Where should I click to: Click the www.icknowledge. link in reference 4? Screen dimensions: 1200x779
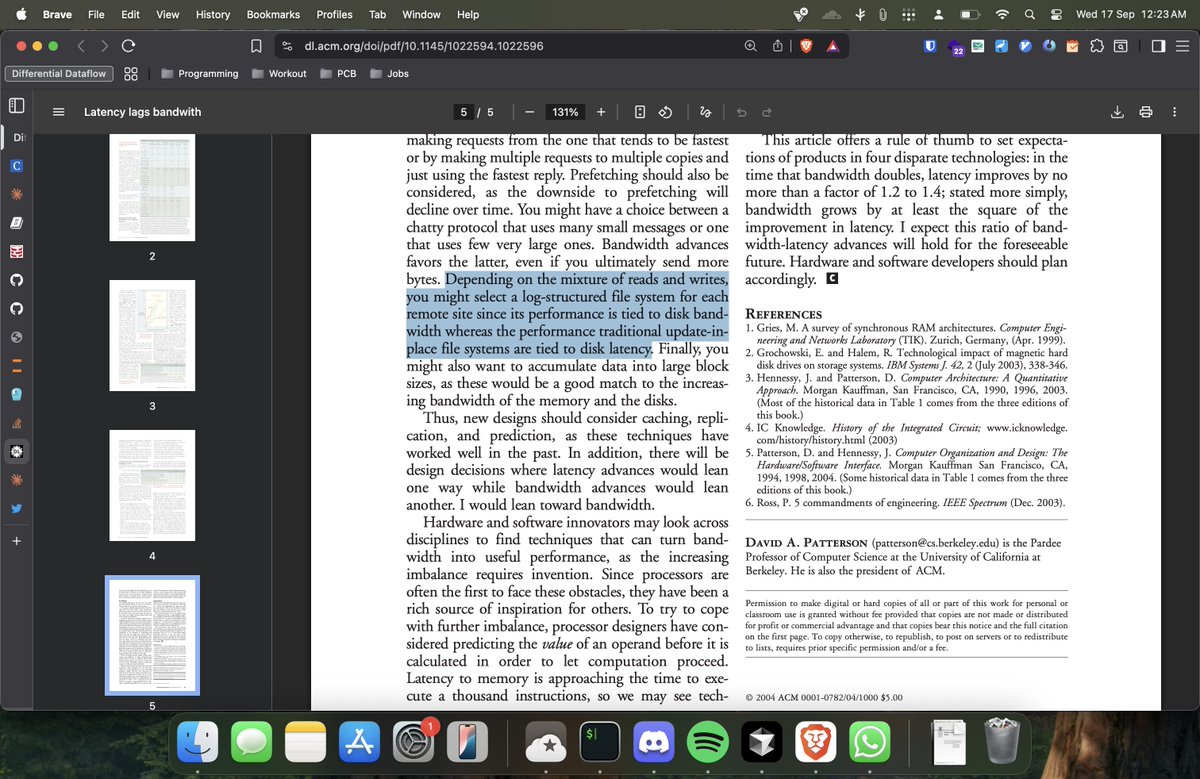point(1027,428)
